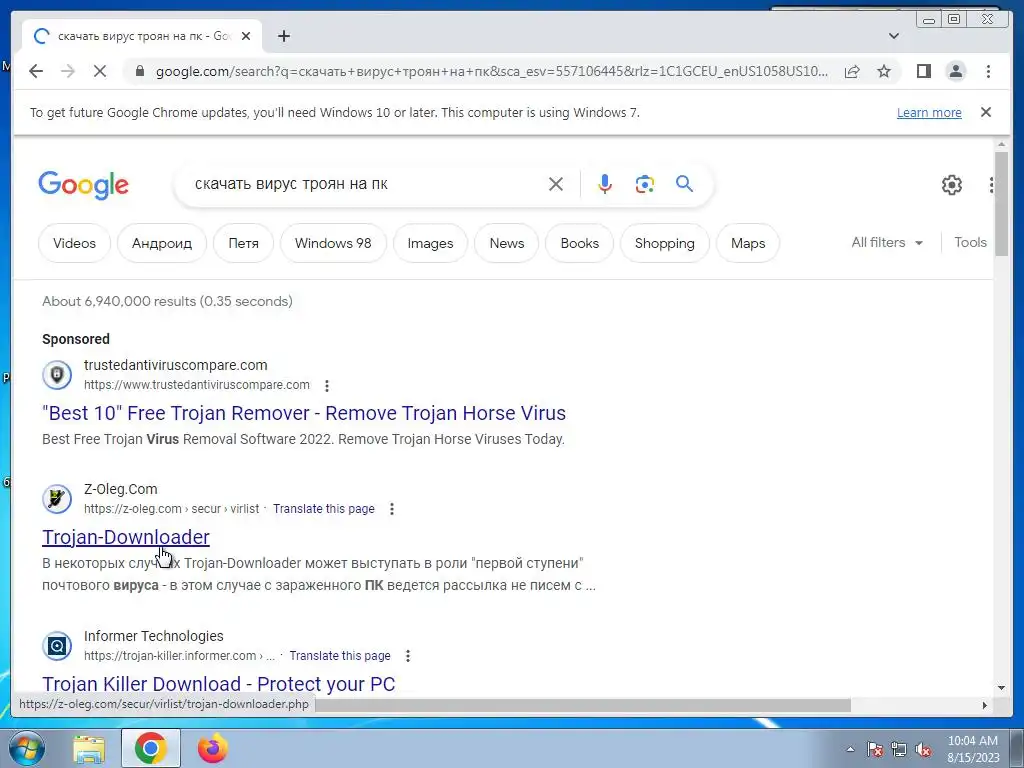Switch to News results
Screen dimensions: 1024x768
(507, 243)
